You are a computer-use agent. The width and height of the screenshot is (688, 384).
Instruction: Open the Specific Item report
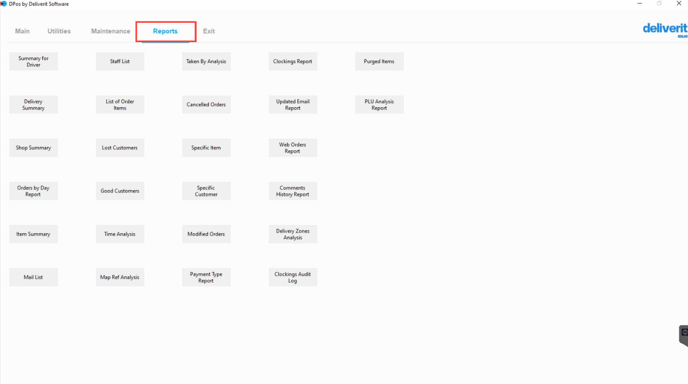(206, 148)
